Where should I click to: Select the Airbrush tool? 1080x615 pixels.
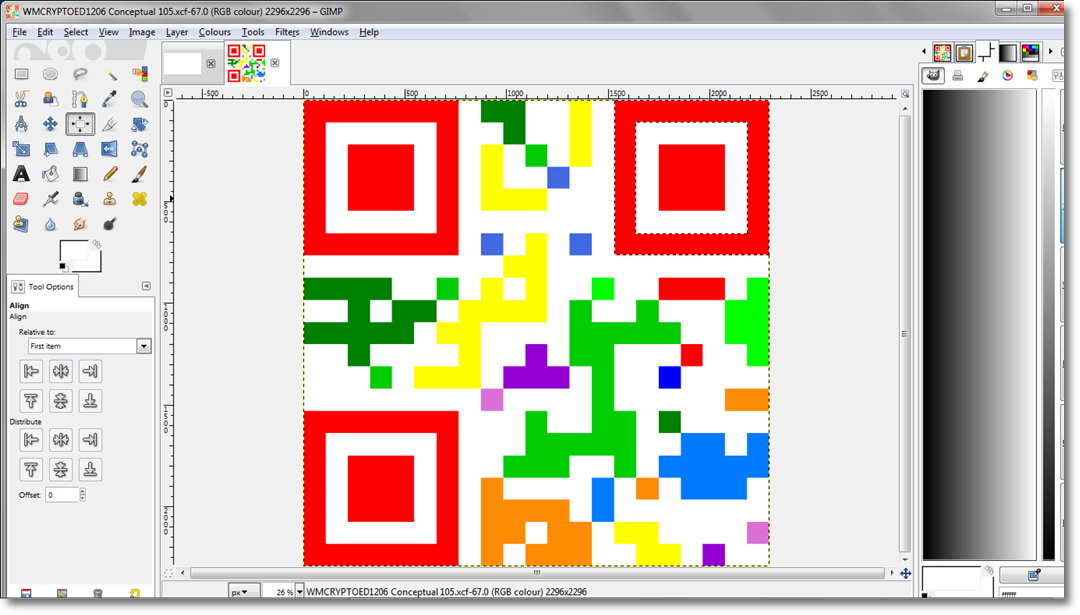click(x=50, y=199)
